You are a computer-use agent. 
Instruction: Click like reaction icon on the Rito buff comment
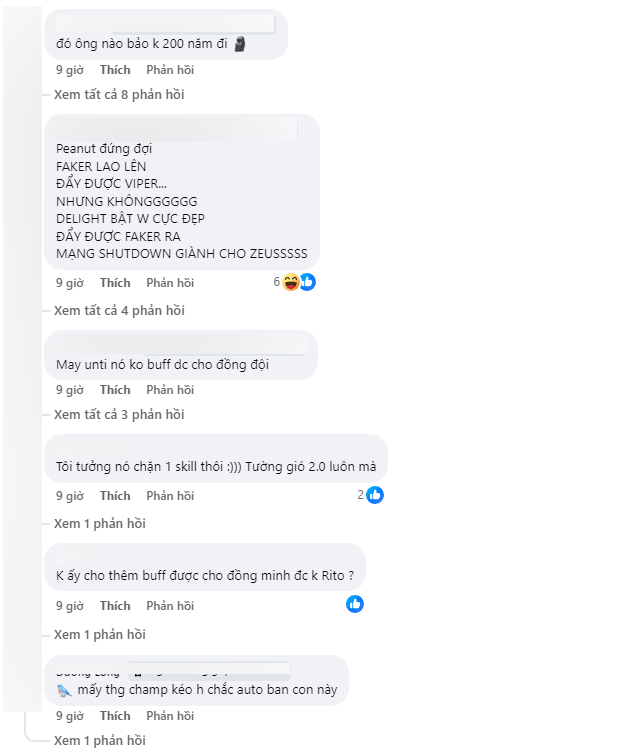point(355,604)
